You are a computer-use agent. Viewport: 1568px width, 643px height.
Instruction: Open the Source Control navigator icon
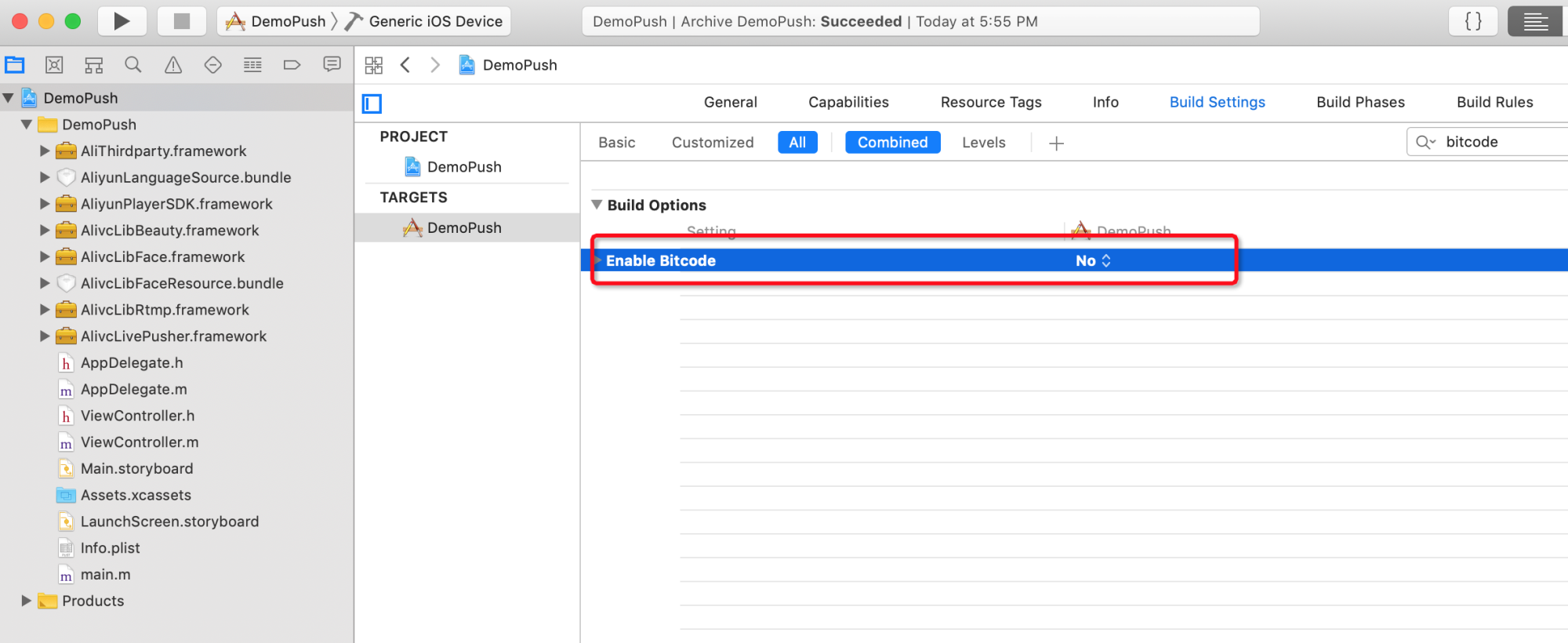click(x=54, y=65)
